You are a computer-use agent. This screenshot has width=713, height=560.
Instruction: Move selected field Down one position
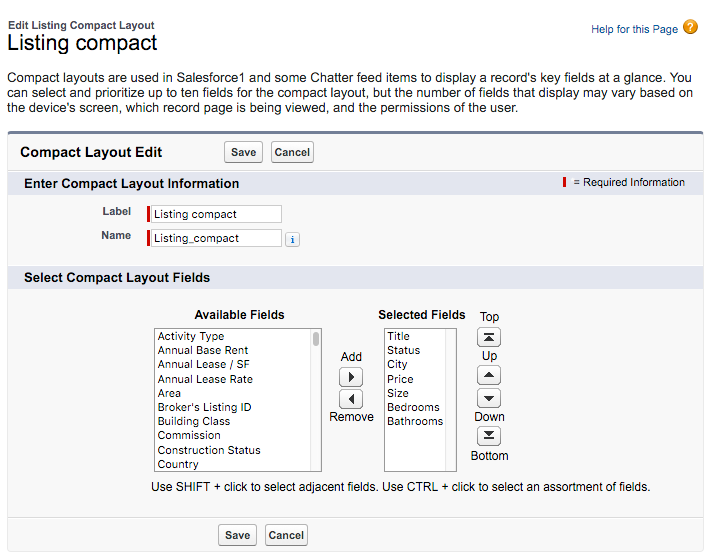489,398
